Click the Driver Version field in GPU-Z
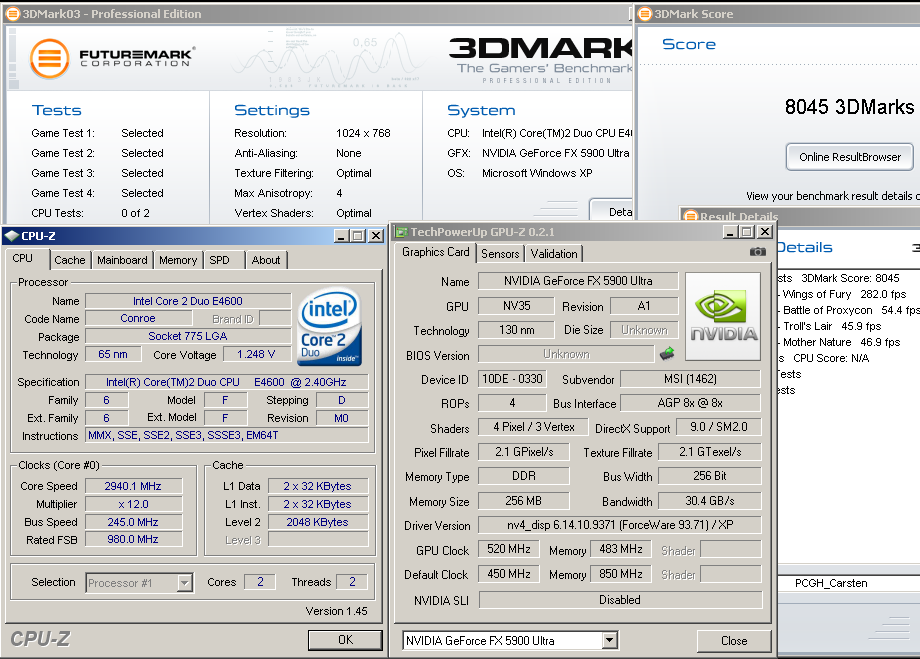Screen dimensions: 920x659 tap(620, 525)
